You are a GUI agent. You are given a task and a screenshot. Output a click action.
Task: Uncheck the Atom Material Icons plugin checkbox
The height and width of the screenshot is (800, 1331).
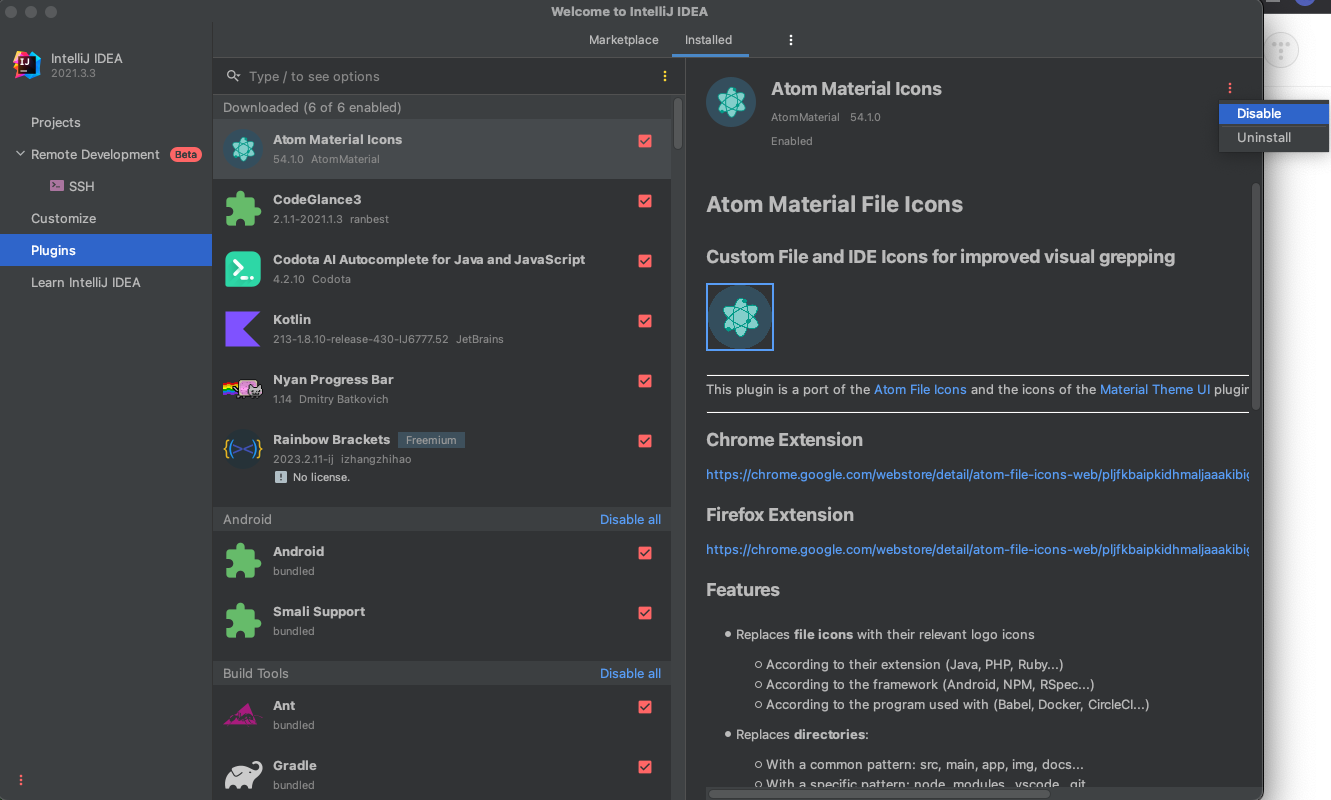[645, 141]
